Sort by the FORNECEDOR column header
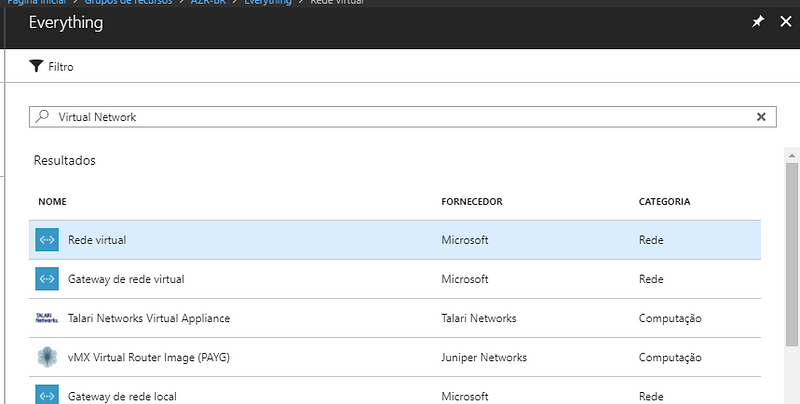 (472, 201)
